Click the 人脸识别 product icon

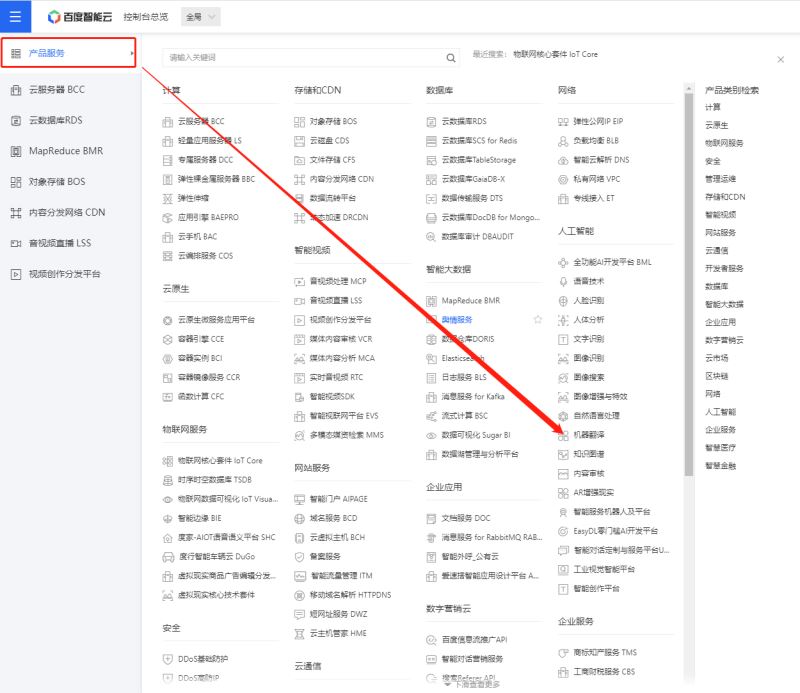(x=563, y=301)
